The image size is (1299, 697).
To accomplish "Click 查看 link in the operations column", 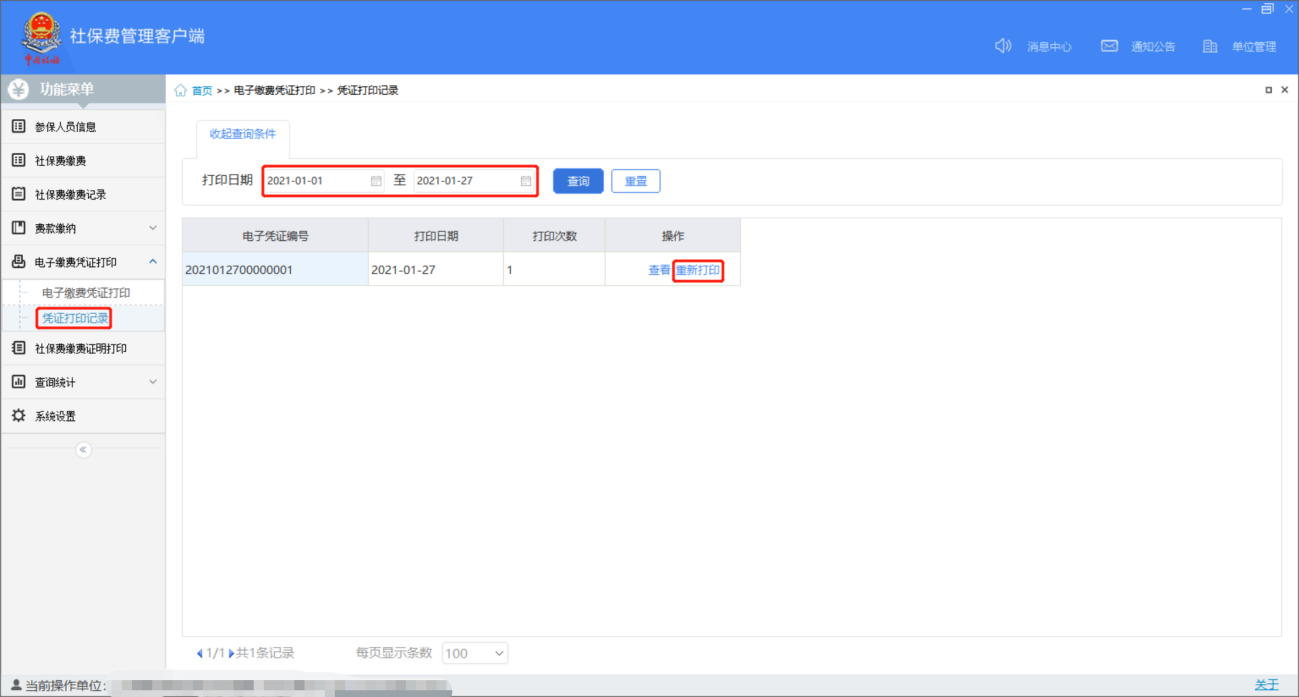I will [x=659, y=270].
